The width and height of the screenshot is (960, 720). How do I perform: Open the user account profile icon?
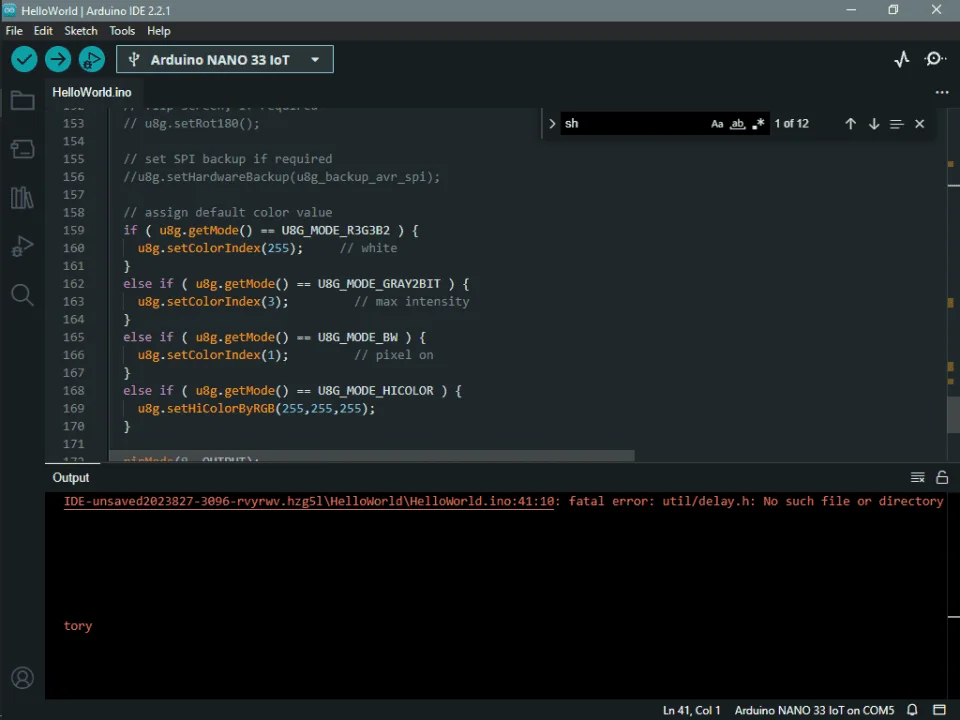pyautogui.click(x=23, y=678)
